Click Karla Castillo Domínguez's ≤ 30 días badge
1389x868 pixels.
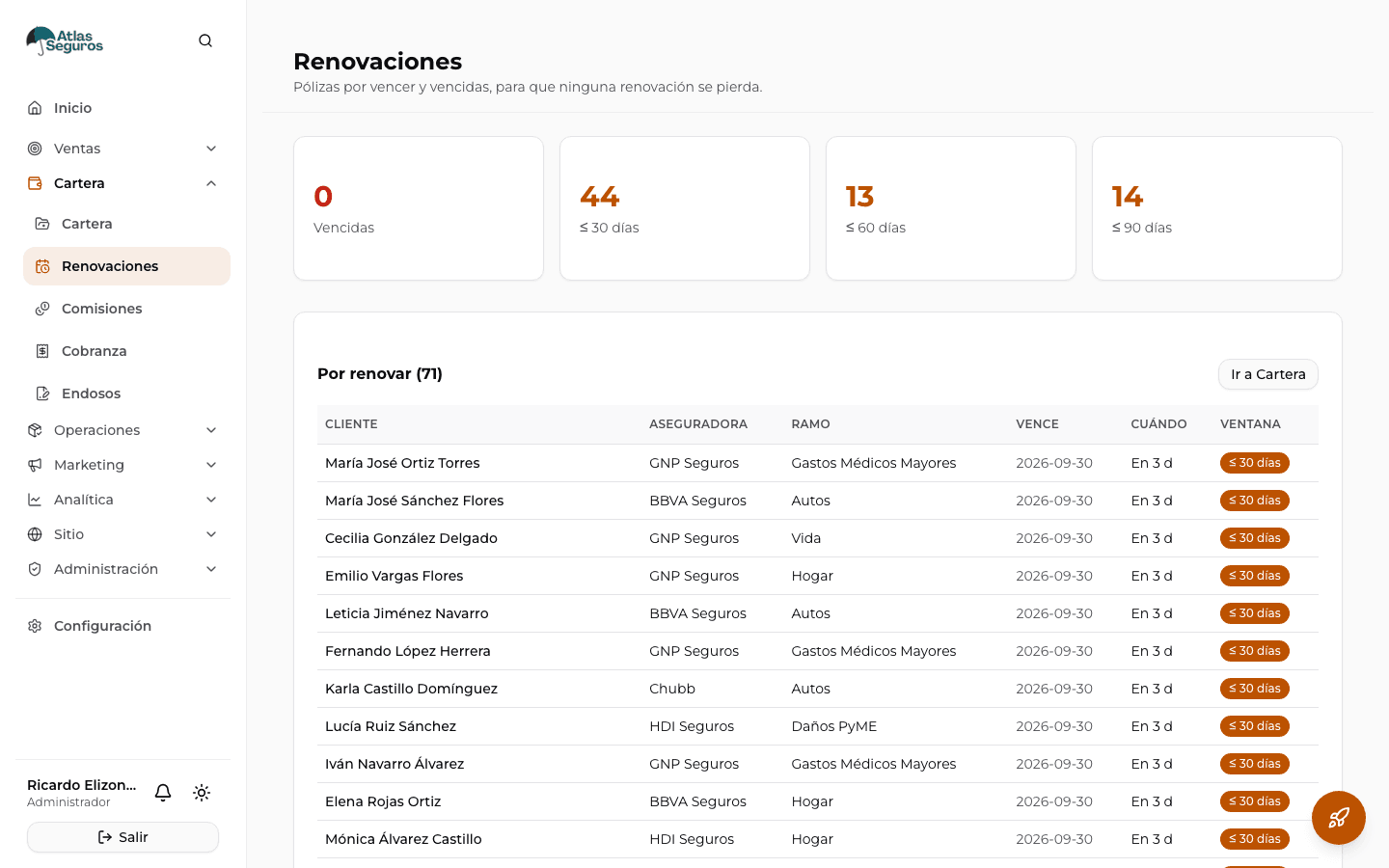tap(1254, 689)
